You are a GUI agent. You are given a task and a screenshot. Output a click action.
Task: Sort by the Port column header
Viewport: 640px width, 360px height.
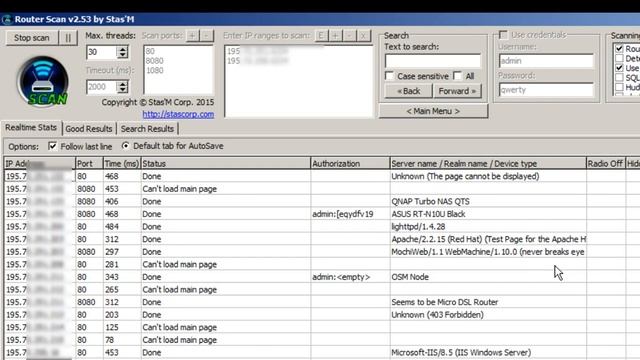click(89, 164)
